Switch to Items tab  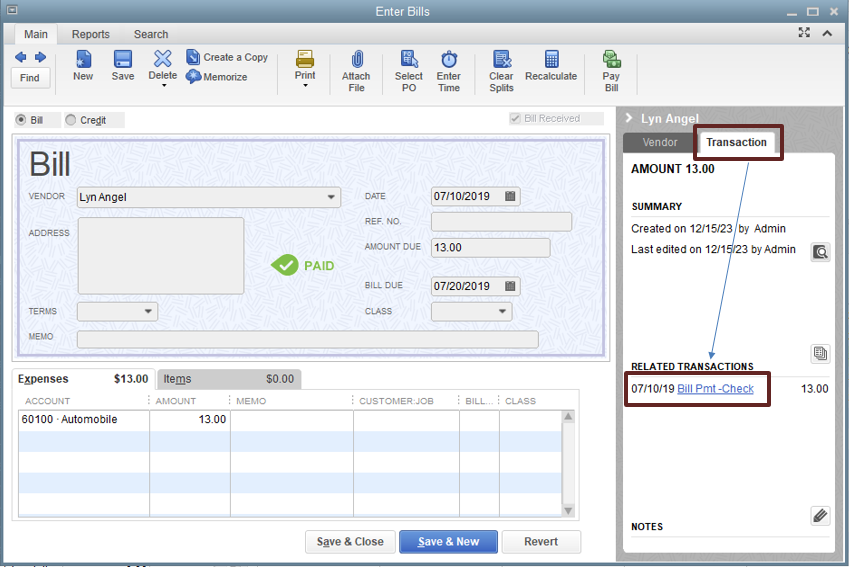click(x=228, y=379)
